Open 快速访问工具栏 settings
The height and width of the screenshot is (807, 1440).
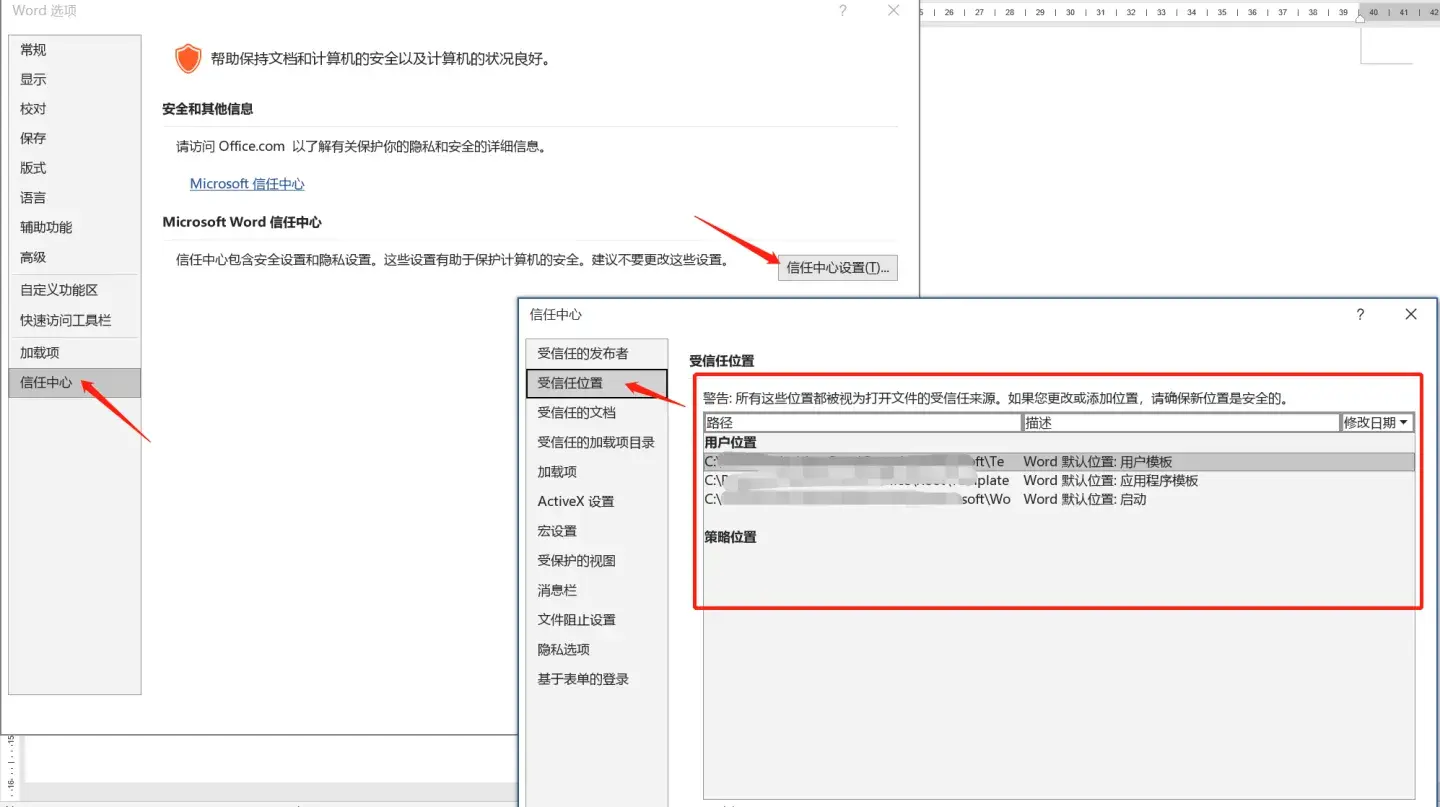[x=74, y=320]
